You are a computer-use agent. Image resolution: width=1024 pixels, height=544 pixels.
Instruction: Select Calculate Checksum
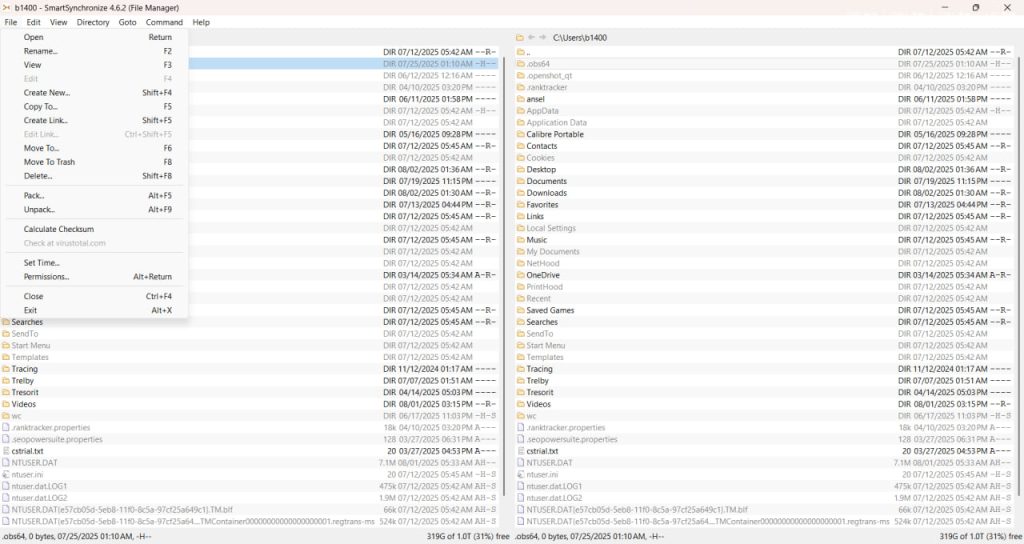(x=94, y=229)
